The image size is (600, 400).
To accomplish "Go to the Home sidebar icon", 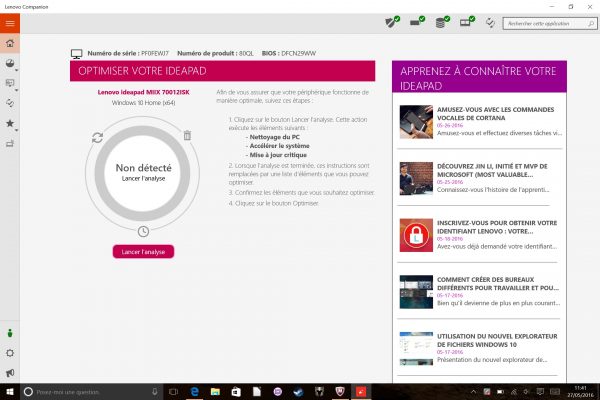I will (x=10, y=43).
